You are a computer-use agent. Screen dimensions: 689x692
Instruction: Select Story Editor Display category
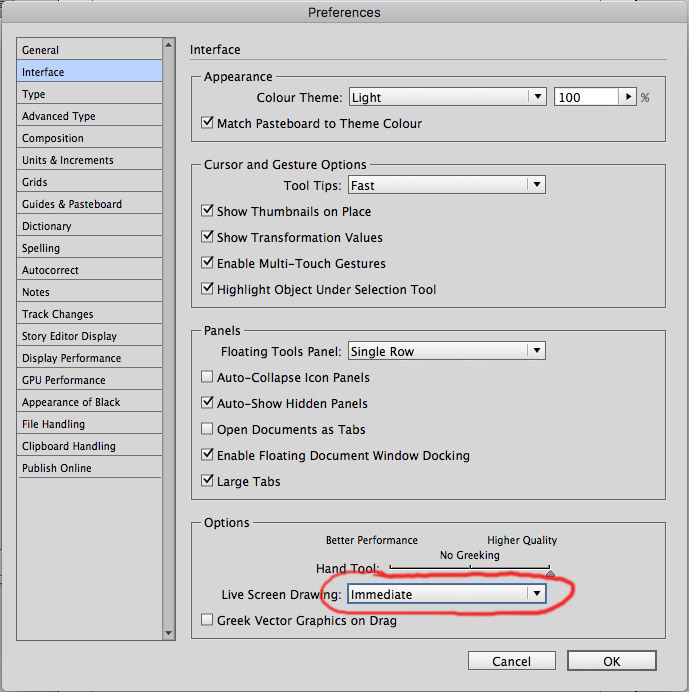(90, 336)
